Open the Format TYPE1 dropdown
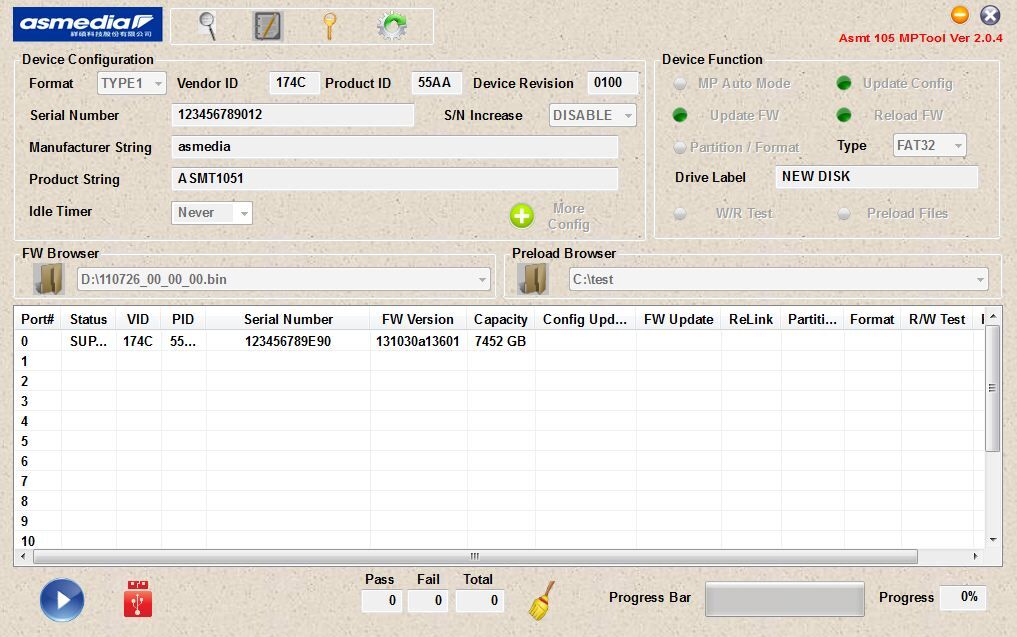 click(132, 83)
